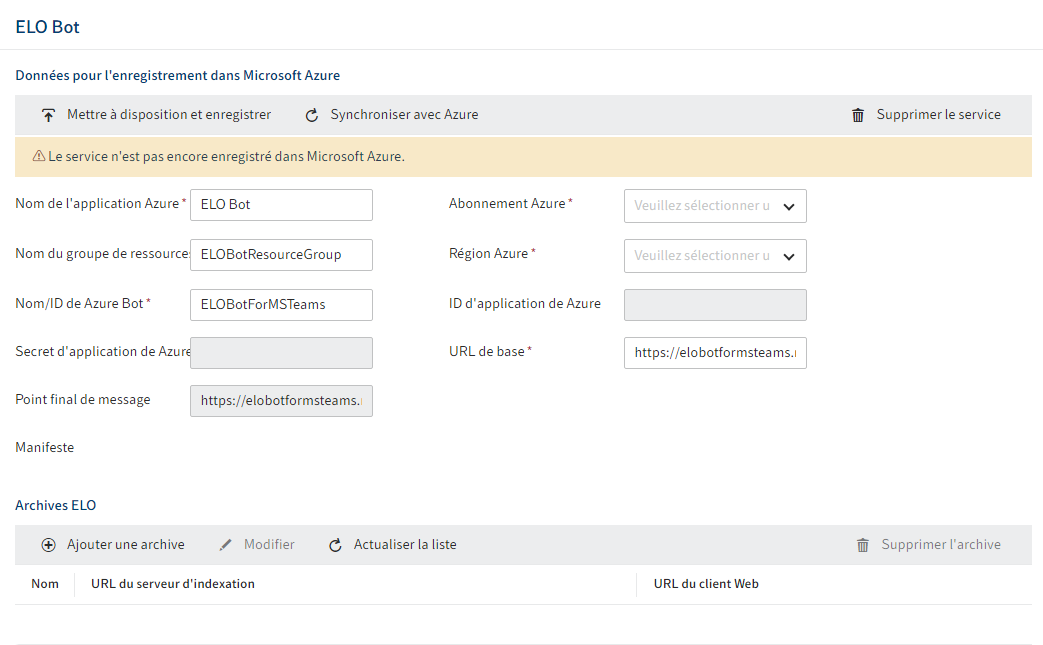Click Modifier label in archive toolbar
This screenshot has width=1043, height=645.
[x=269, y=545]
